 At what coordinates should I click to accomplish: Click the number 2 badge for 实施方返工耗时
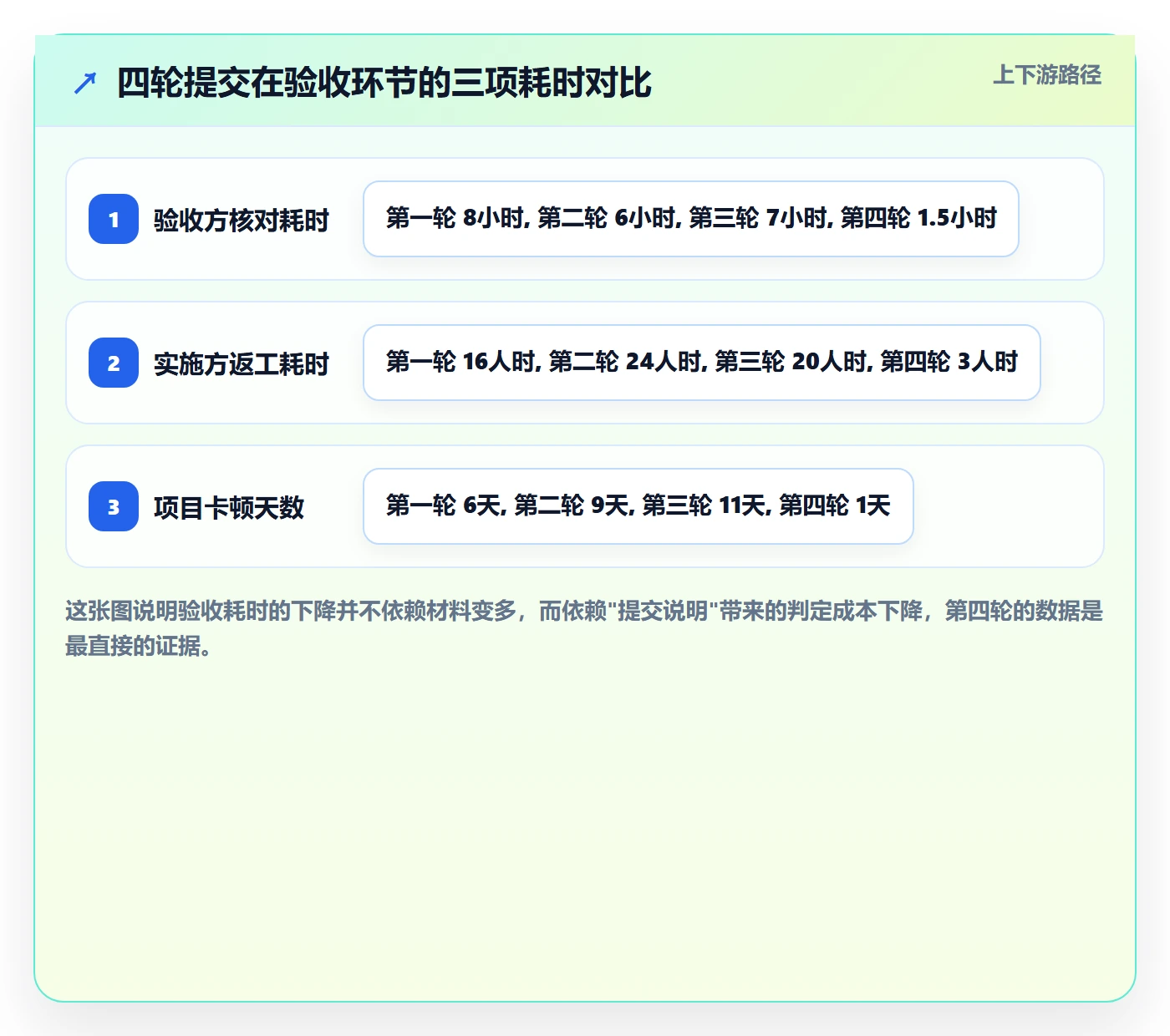tap(114, 363)
